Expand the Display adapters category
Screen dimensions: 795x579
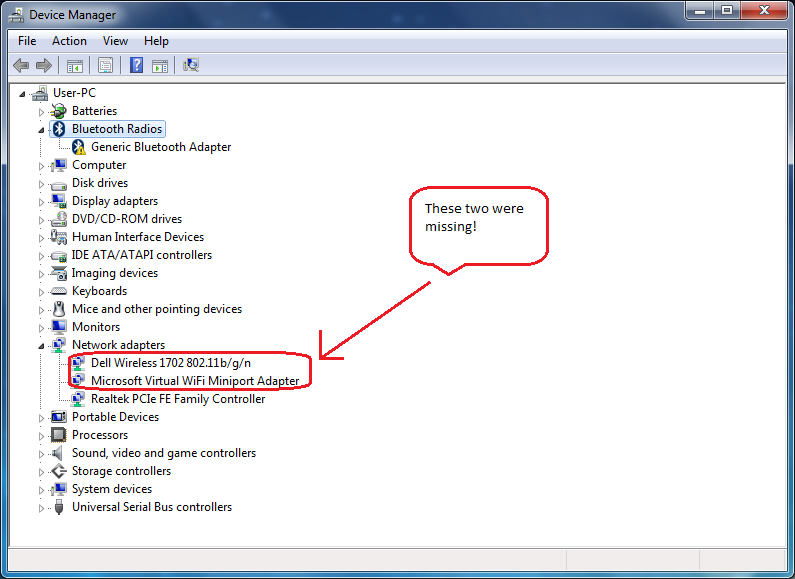[41, 202]
